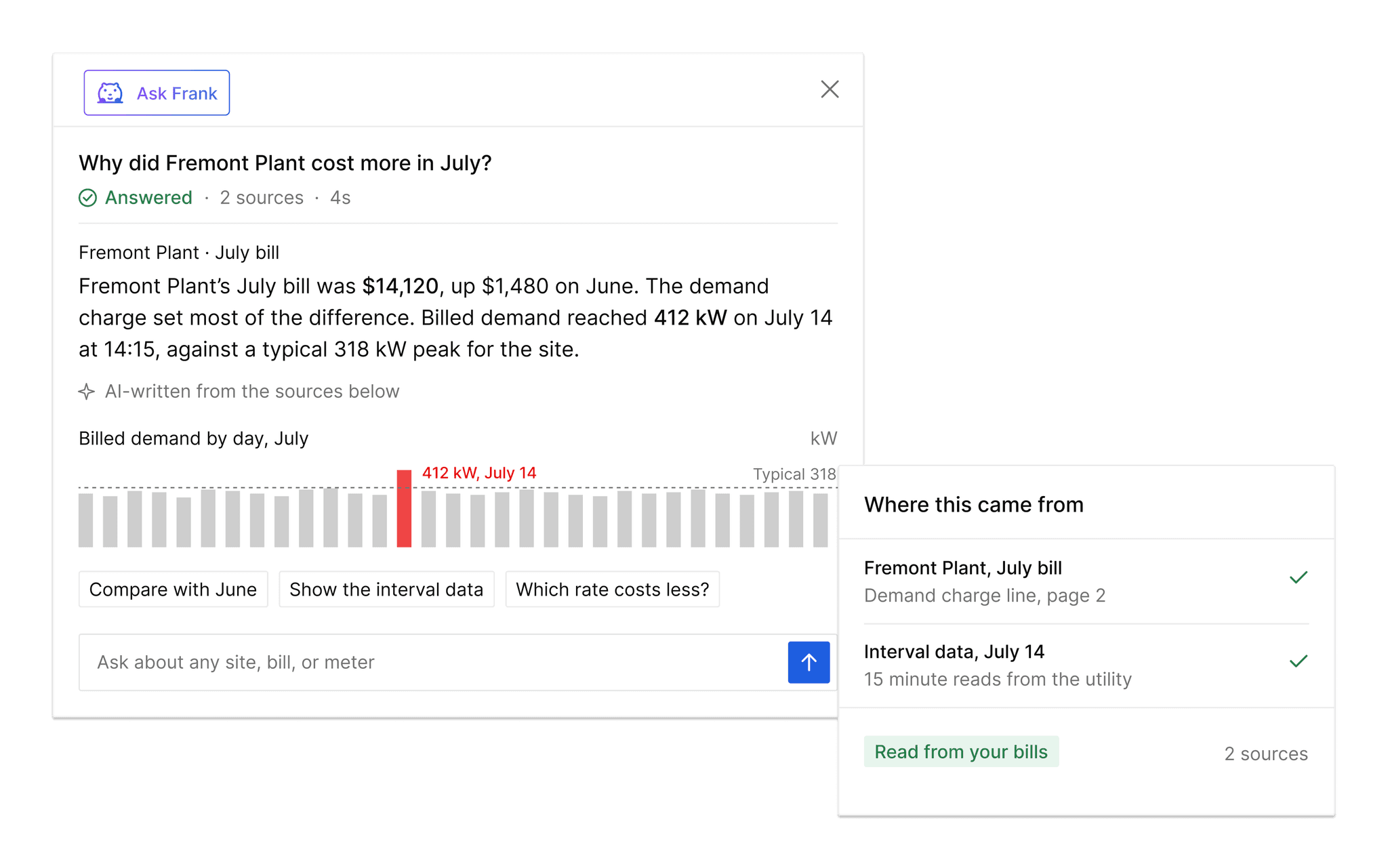
Task: Open the Interval data, July 14 source
Action: click(x=1086, y=665)
